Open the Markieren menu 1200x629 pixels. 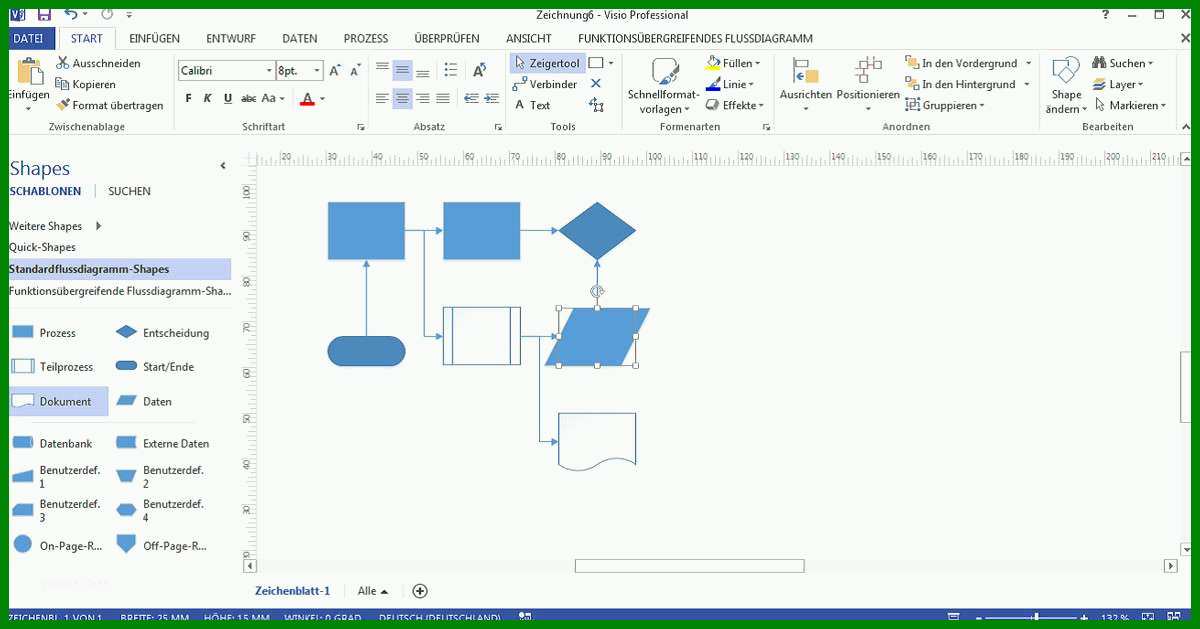coord(1129,105)
